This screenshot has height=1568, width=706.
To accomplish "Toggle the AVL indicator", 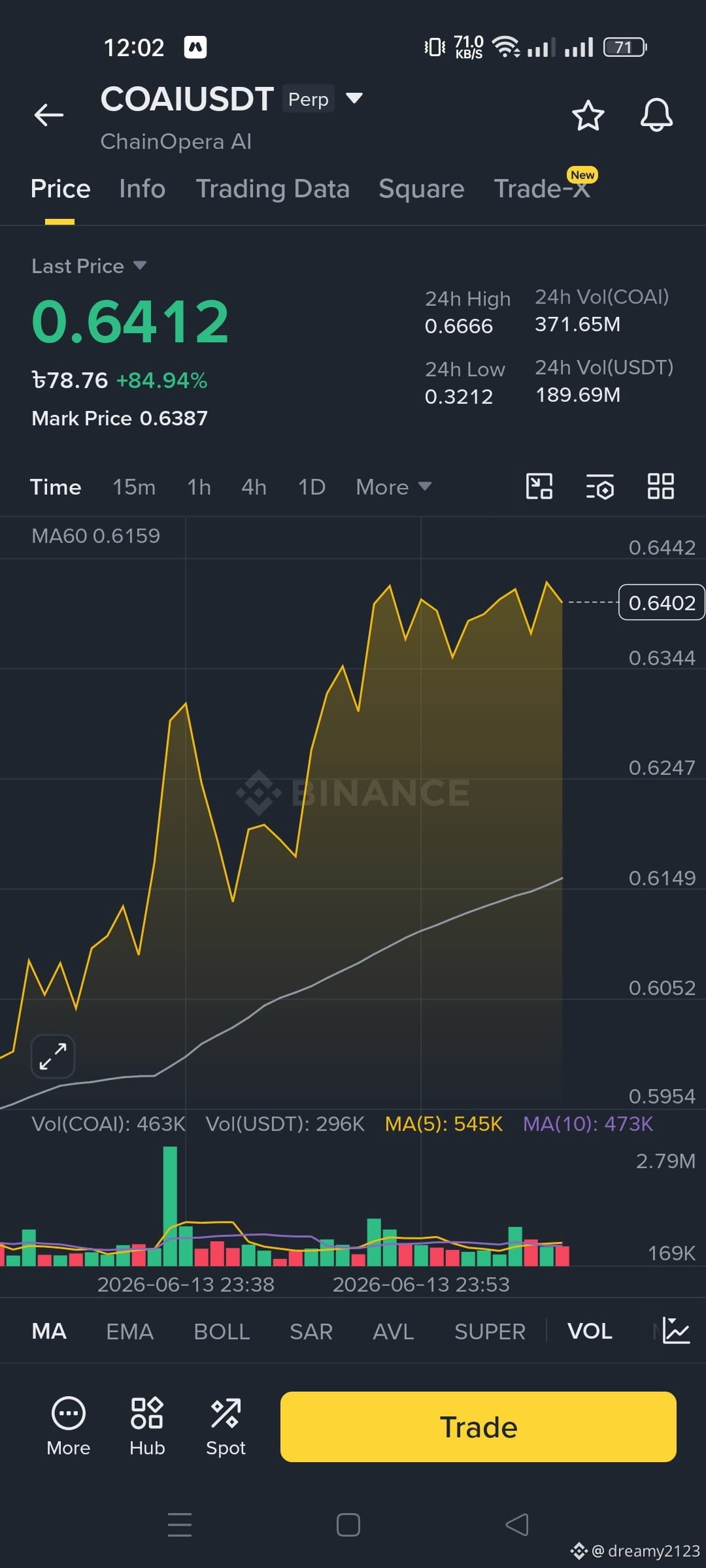I will coord(394,1331).
